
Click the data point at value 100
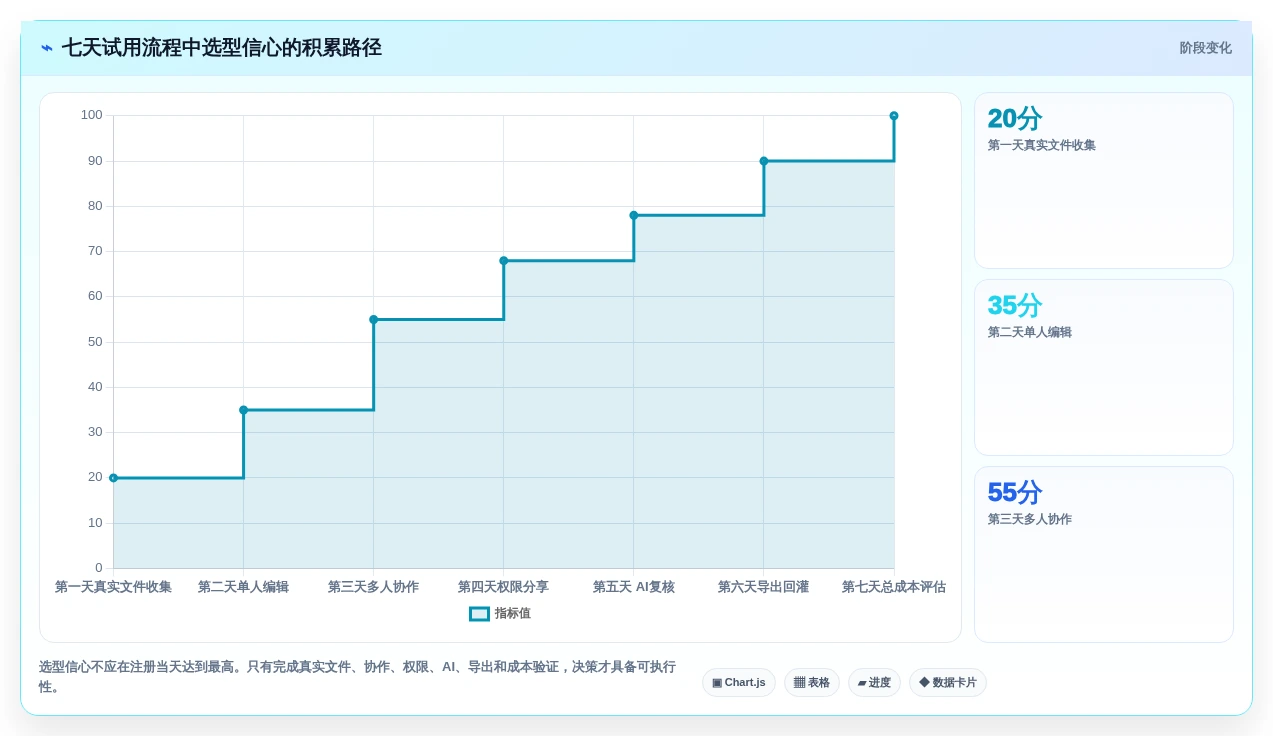tap(893, 116)
